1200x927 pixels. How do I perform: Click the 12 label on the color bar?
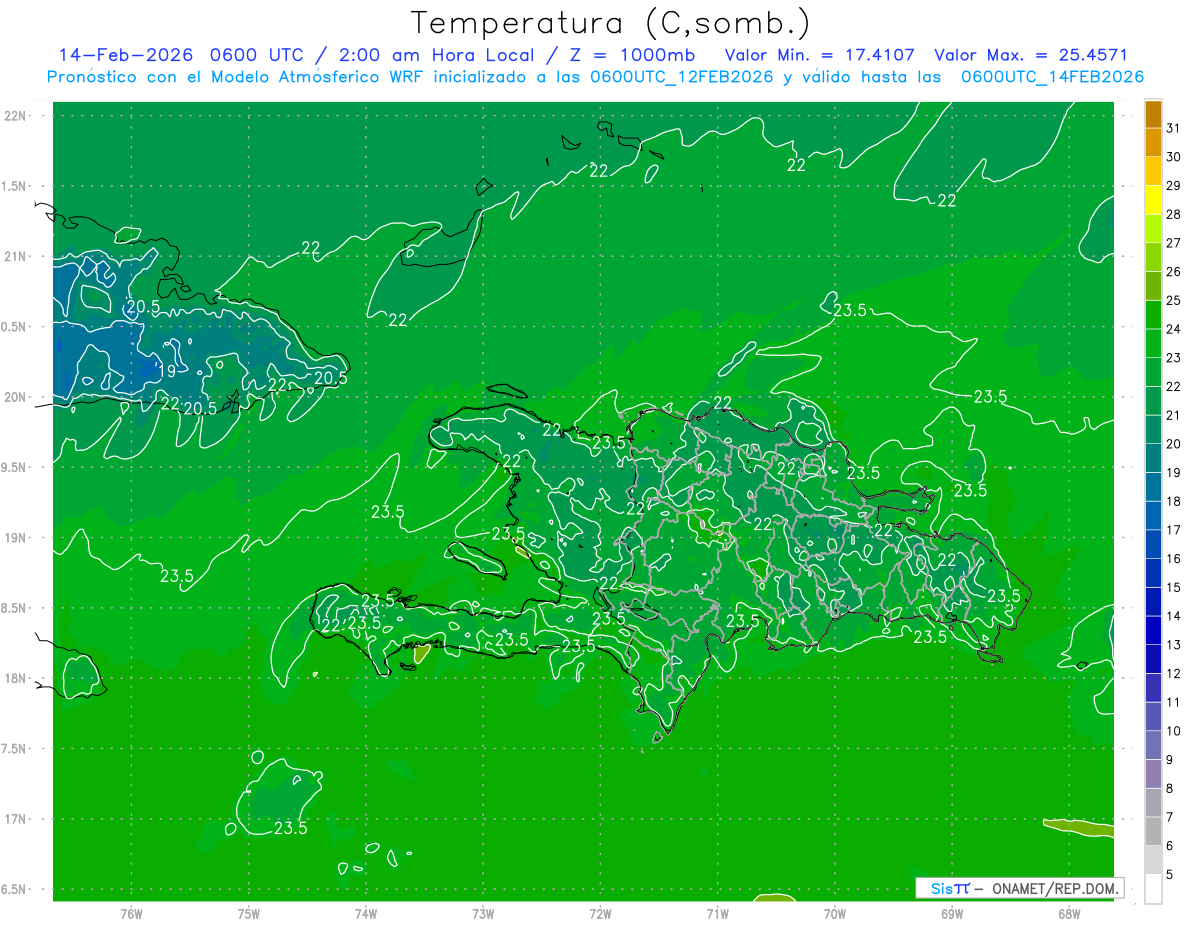[x=1174, y=673]
